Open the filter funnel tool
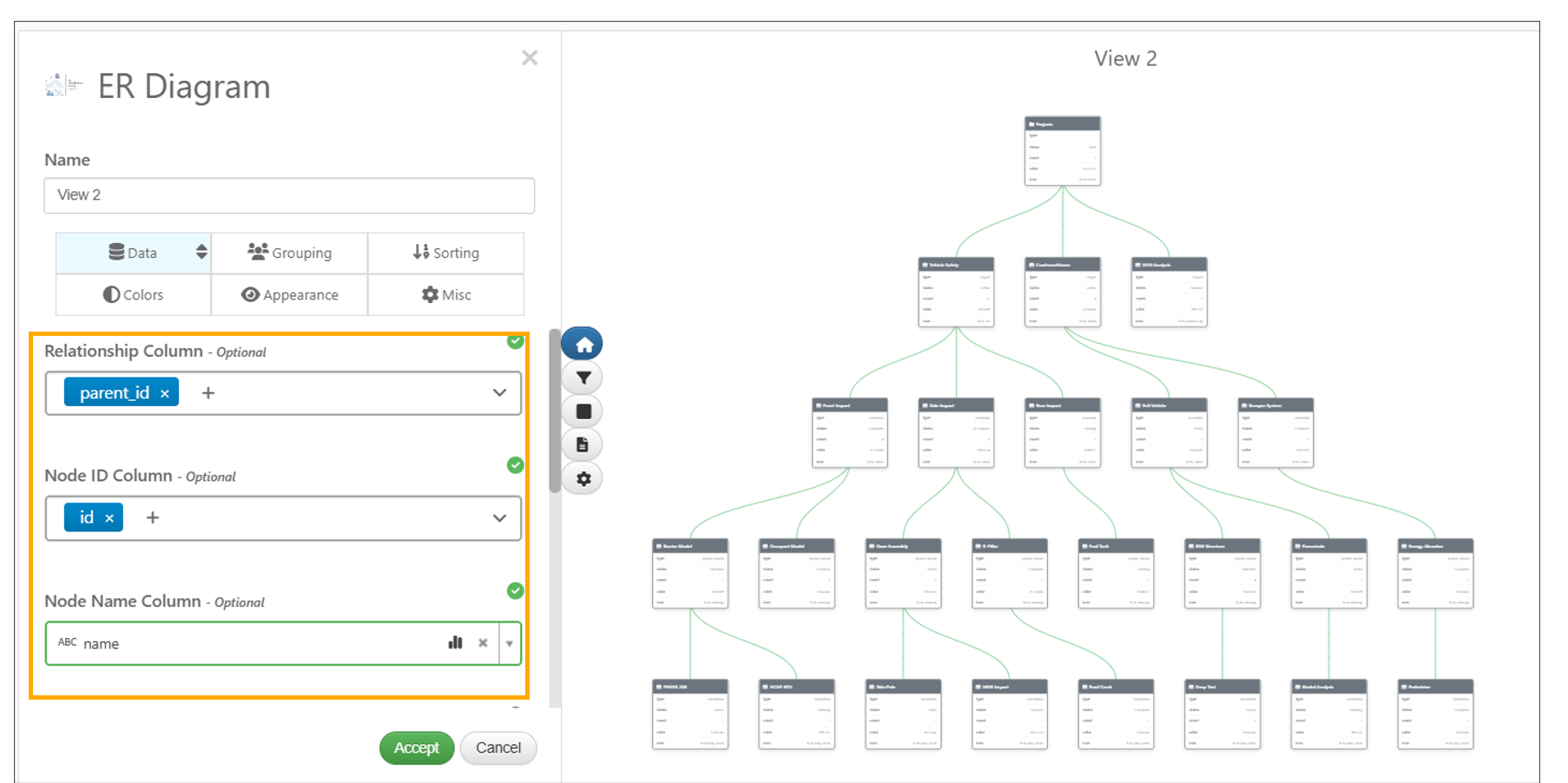The height and width of the screenshot is (783, 1568). [583, 378]
